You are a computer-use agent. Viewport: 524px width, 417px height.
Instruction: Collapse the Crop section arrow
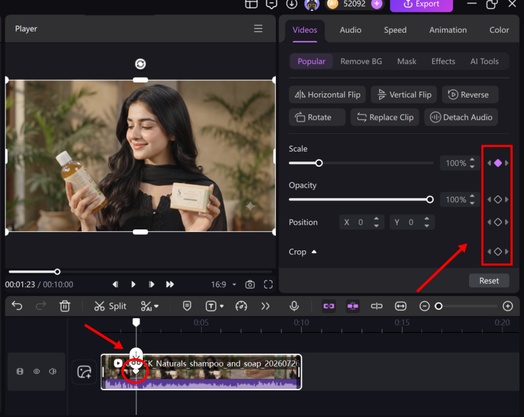[x=314, y=252]
